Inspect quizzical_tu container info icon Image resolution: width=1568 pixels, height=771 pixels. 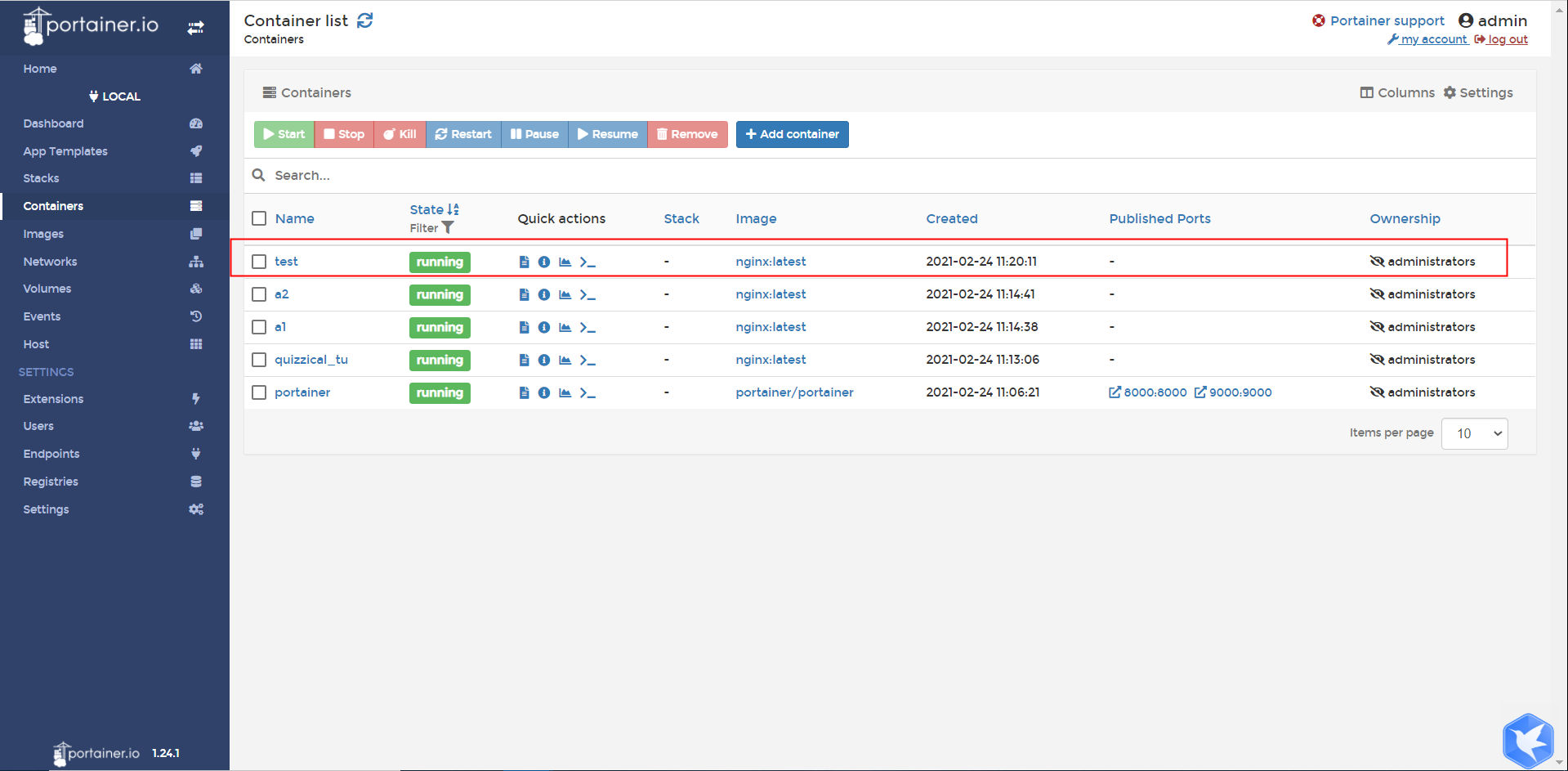[x=544, y=360]
